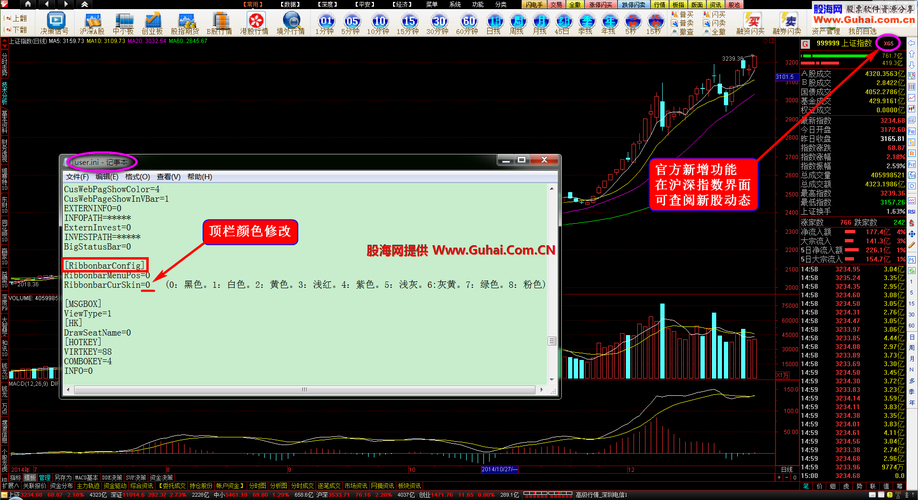Click 融资闪买 margin buy icon

751,23
